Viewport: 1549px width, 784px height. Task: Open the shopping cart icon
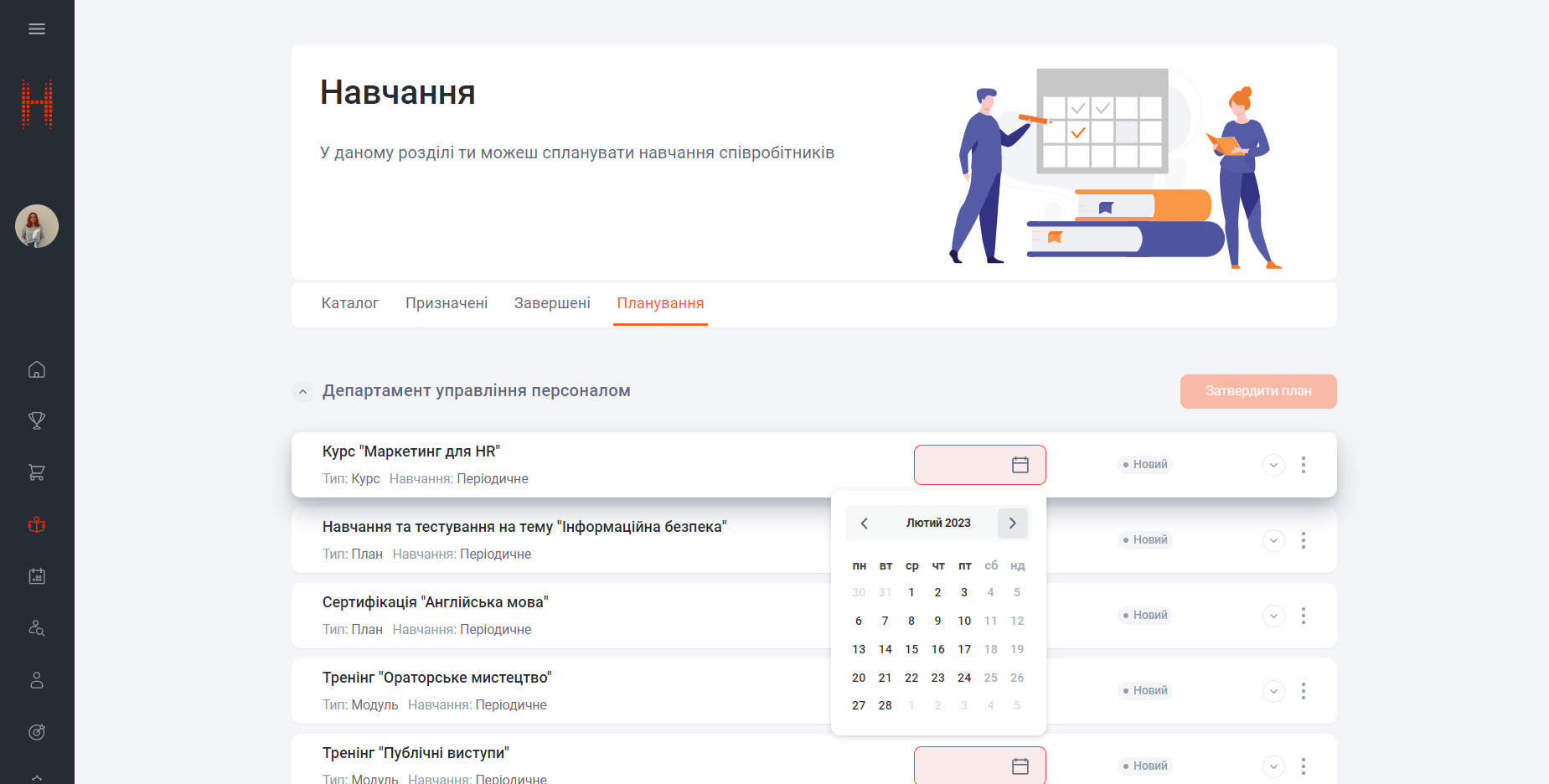tap(37, 472)
